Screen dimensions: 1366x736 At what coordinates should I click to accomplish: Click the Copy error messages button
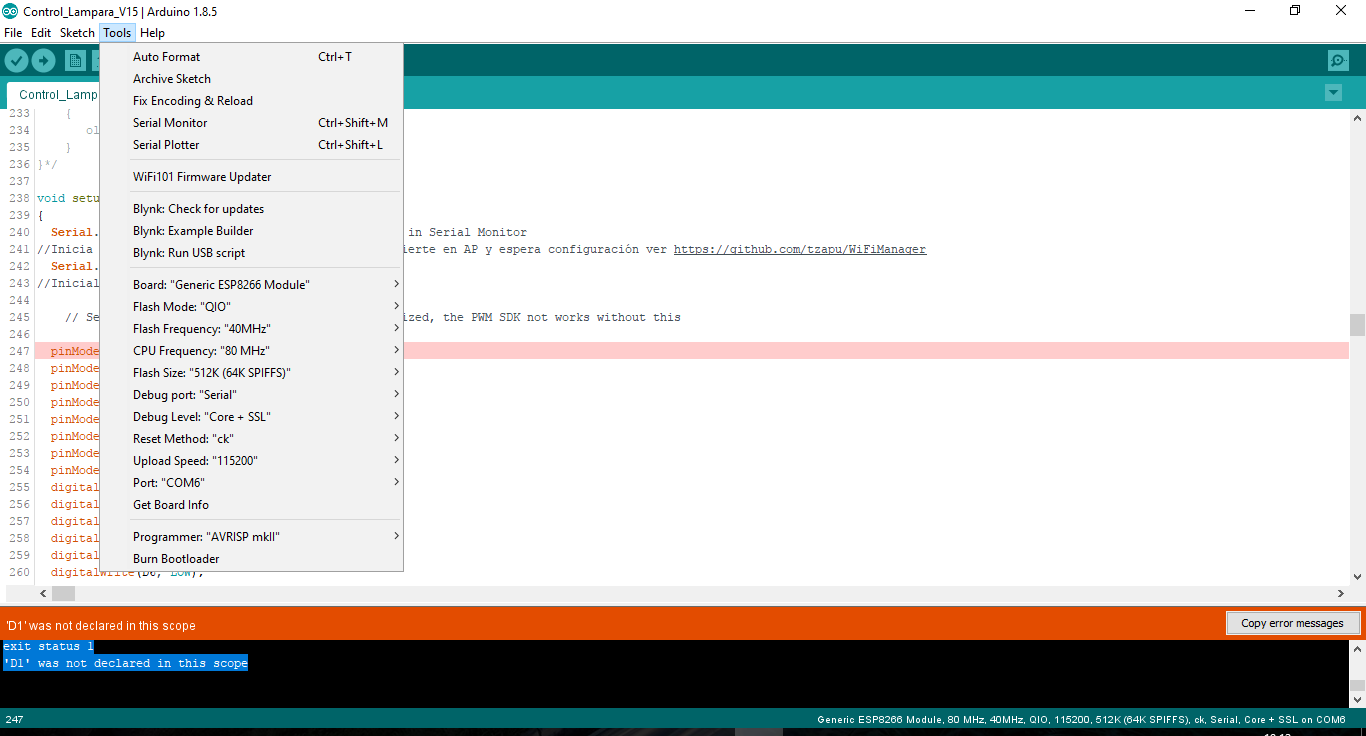tap(1292, 623)
